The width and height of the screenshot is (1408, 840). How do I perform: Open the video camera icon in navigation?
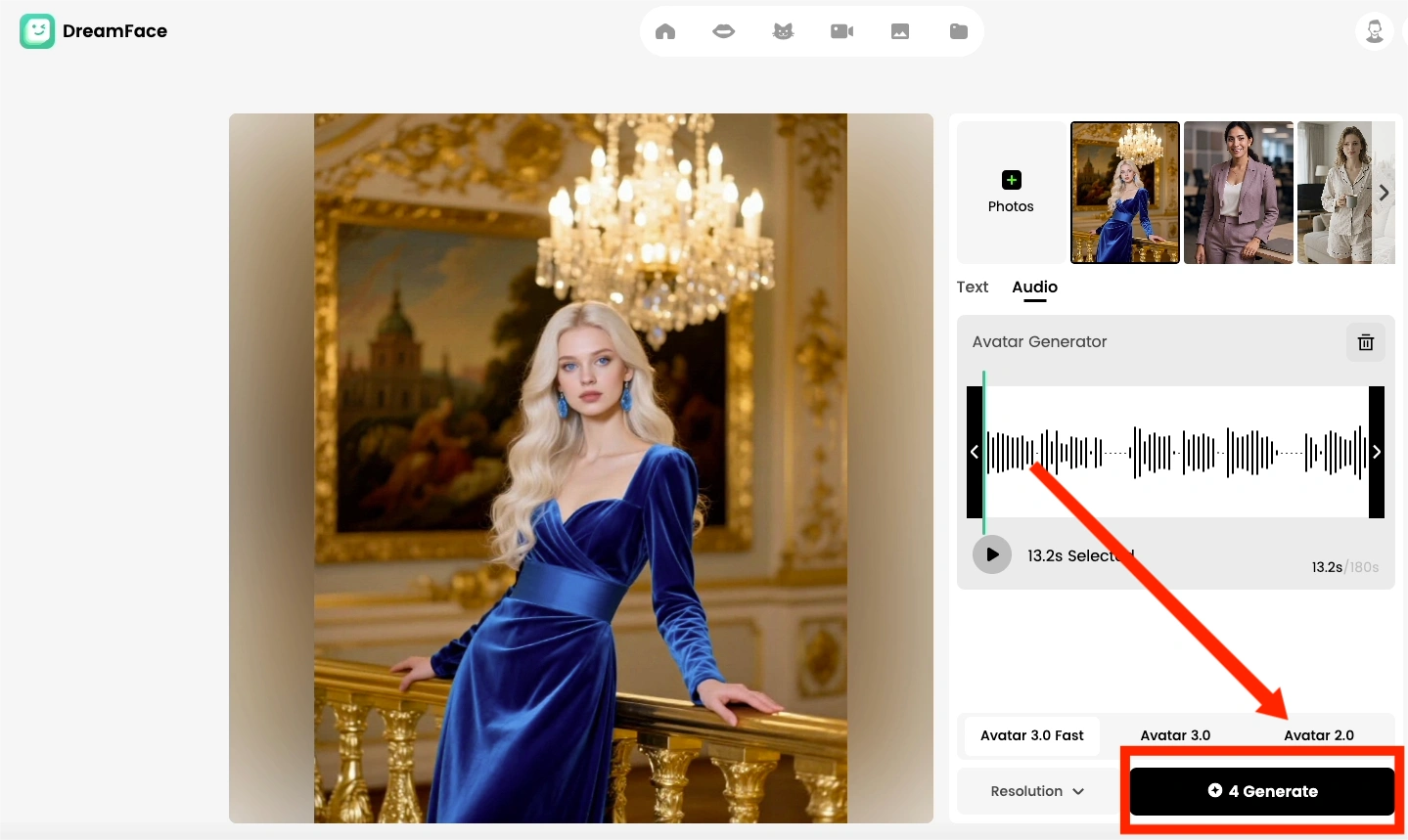[841, 31]
